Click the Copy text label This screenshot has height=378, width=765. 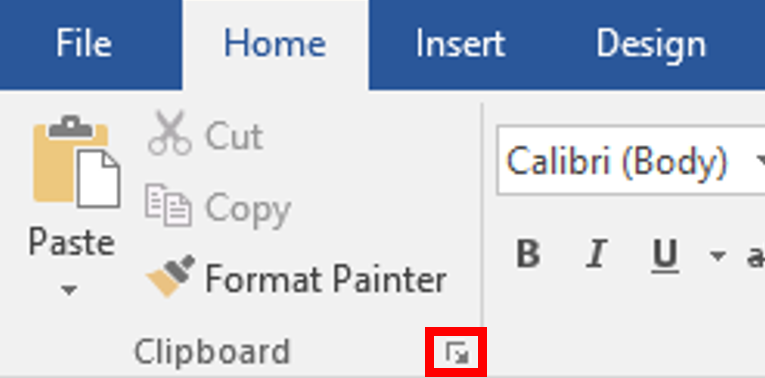(x=248, y=210)
